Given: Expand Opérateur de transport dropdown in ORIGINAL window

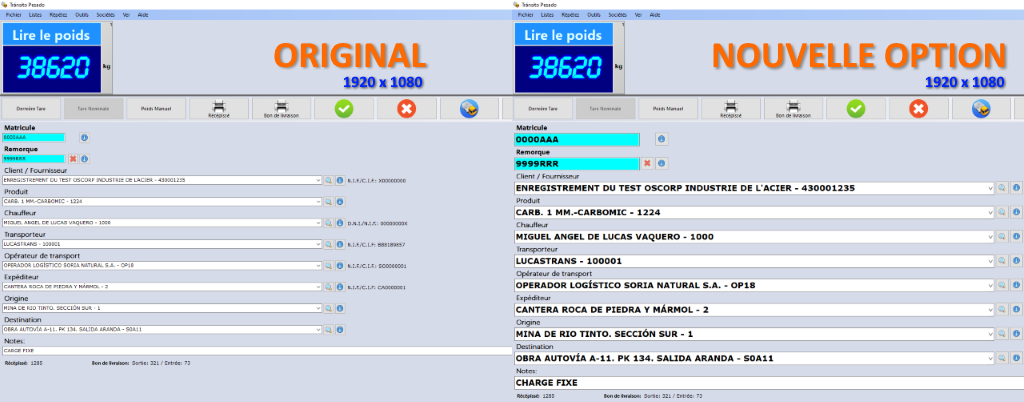Looking at the screenshot, I should pos(319,266).
